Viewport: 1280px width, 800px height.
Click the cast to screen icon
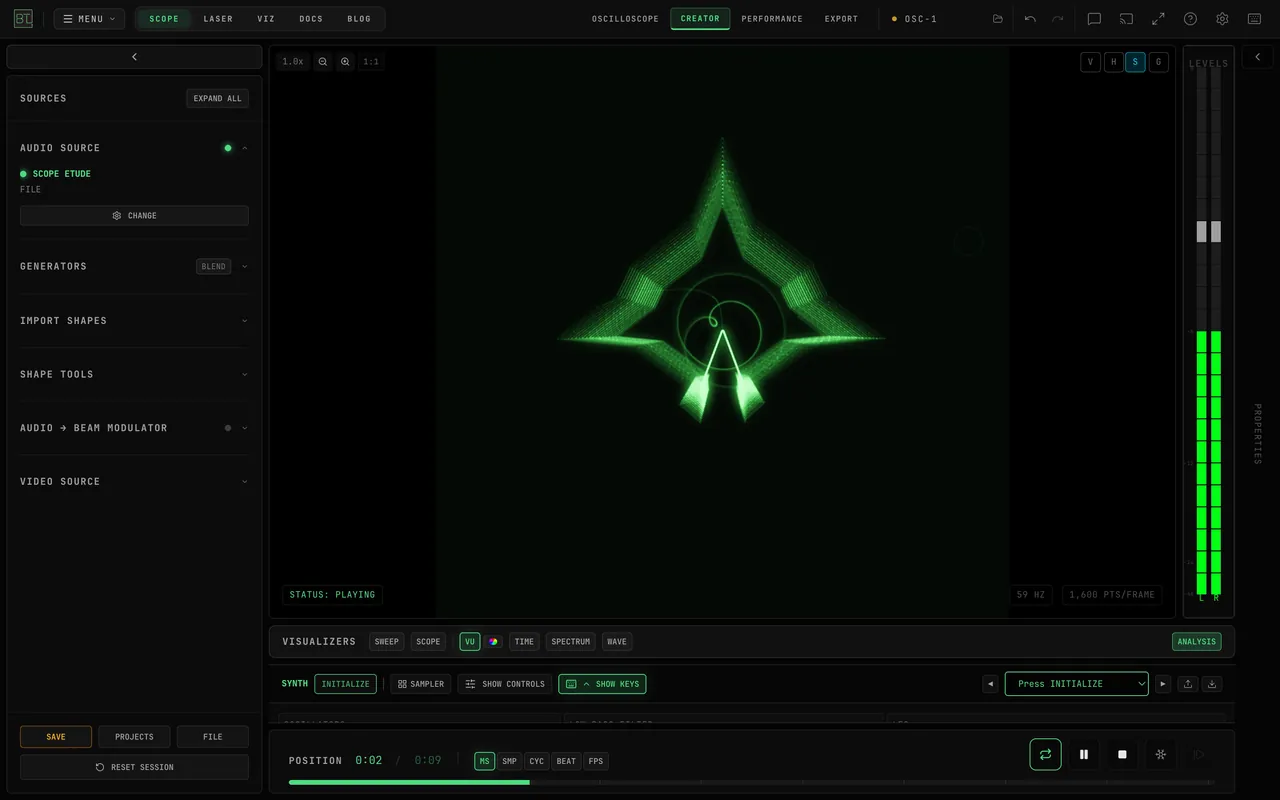1126,19
